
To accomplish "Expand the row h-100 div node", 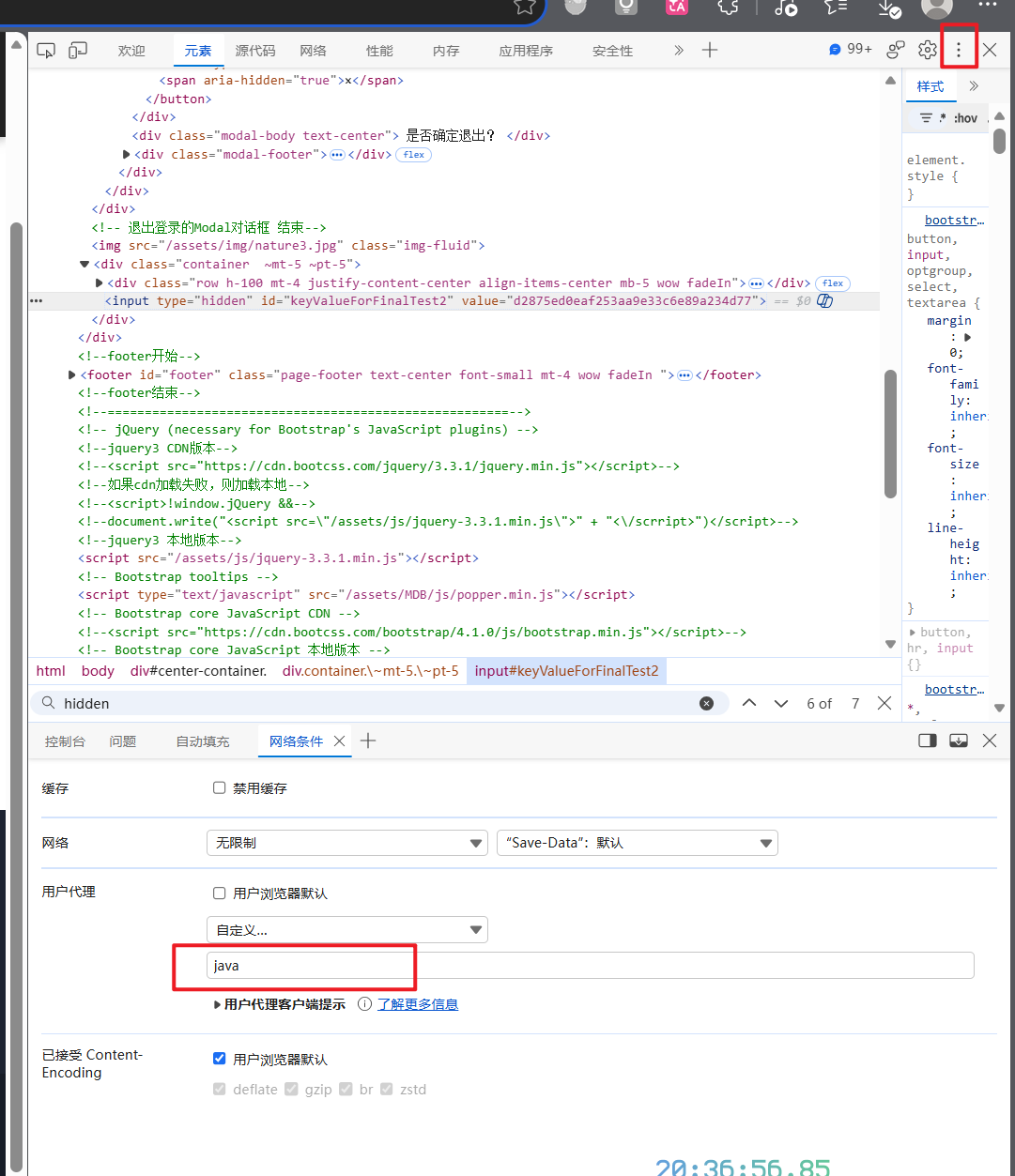I will [100, 283].
